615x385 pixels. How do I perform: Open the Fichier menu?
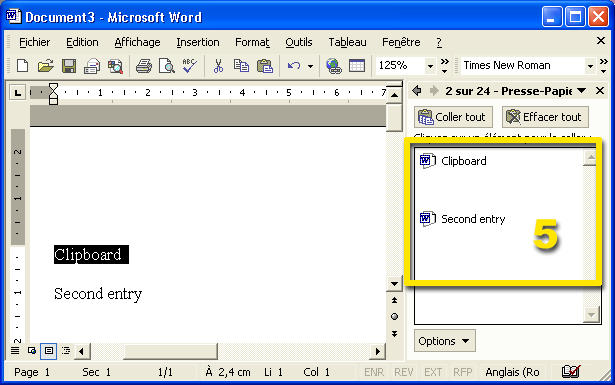coord(35,42)
